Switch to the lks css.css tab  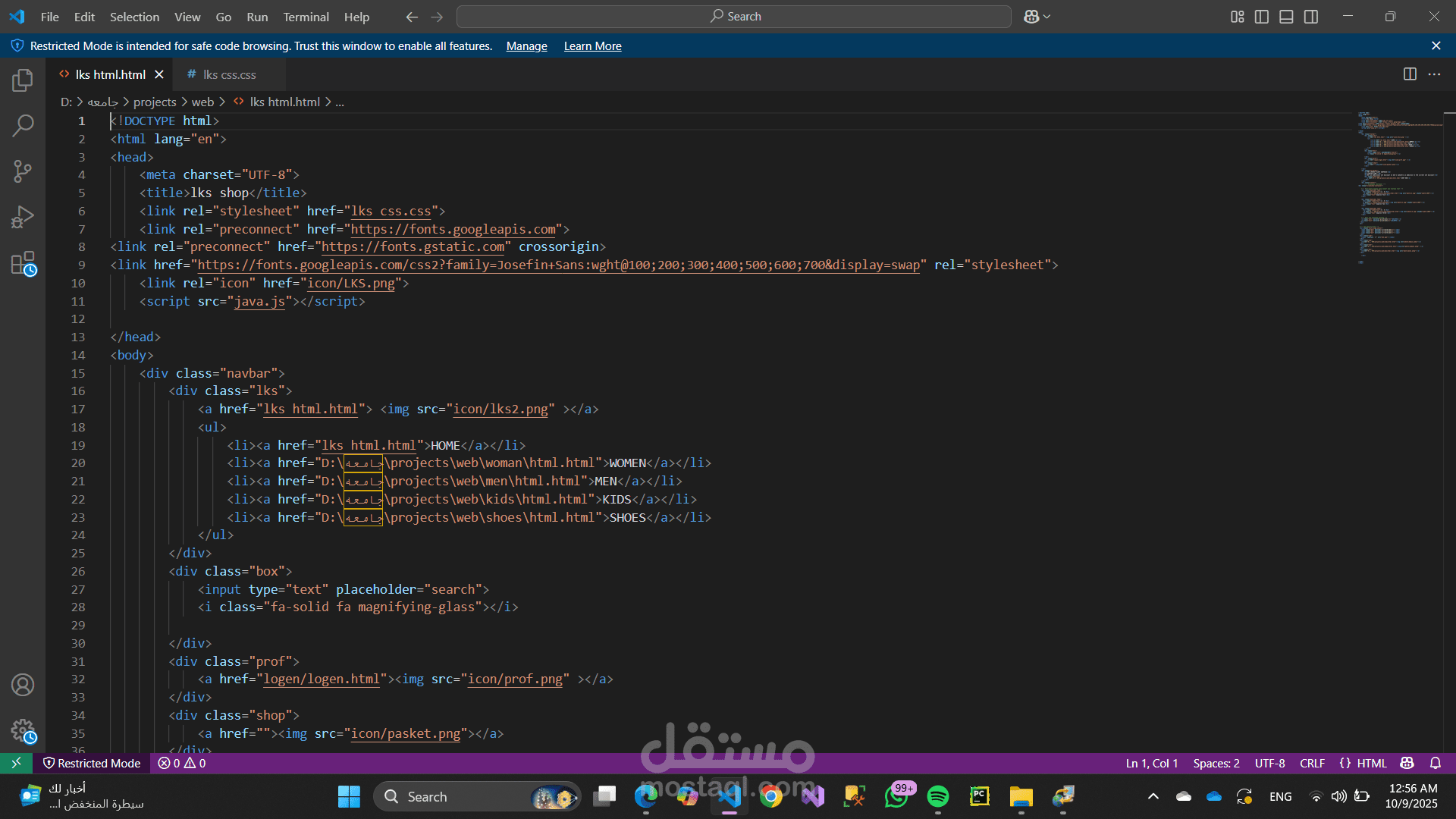pyautogui.click(x=228, y=74)
